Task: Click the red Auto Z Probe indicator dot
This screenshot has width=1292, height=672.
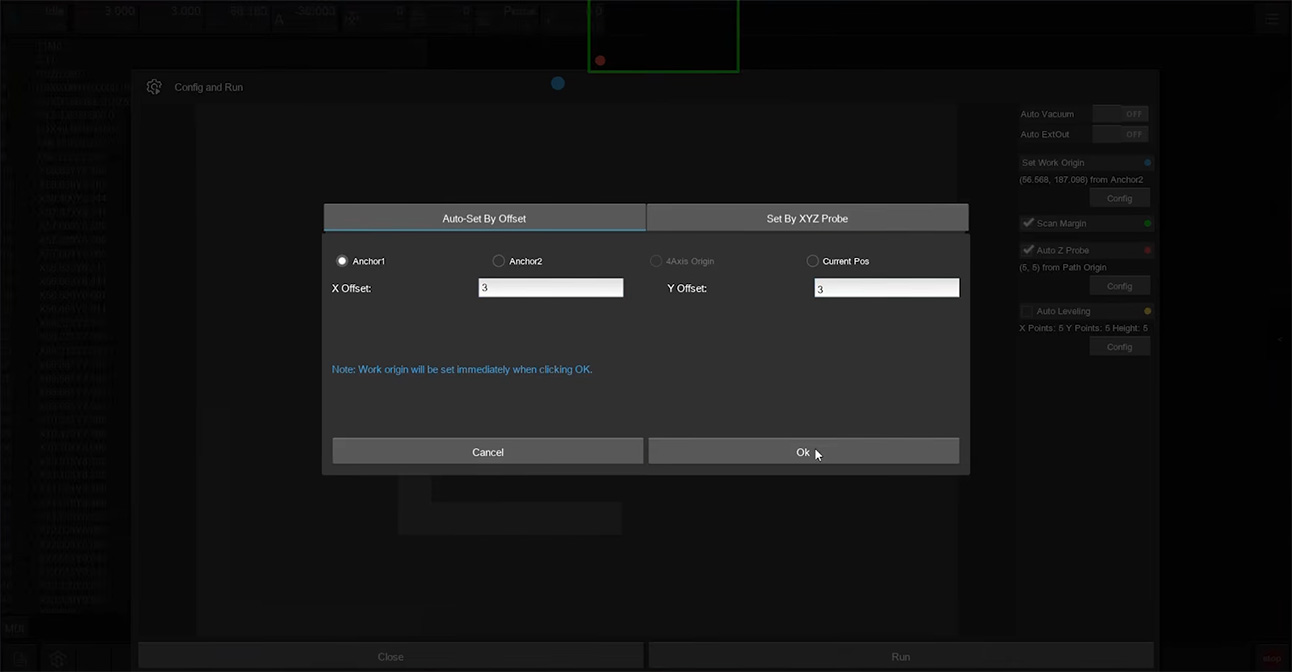Action: 1147,250
